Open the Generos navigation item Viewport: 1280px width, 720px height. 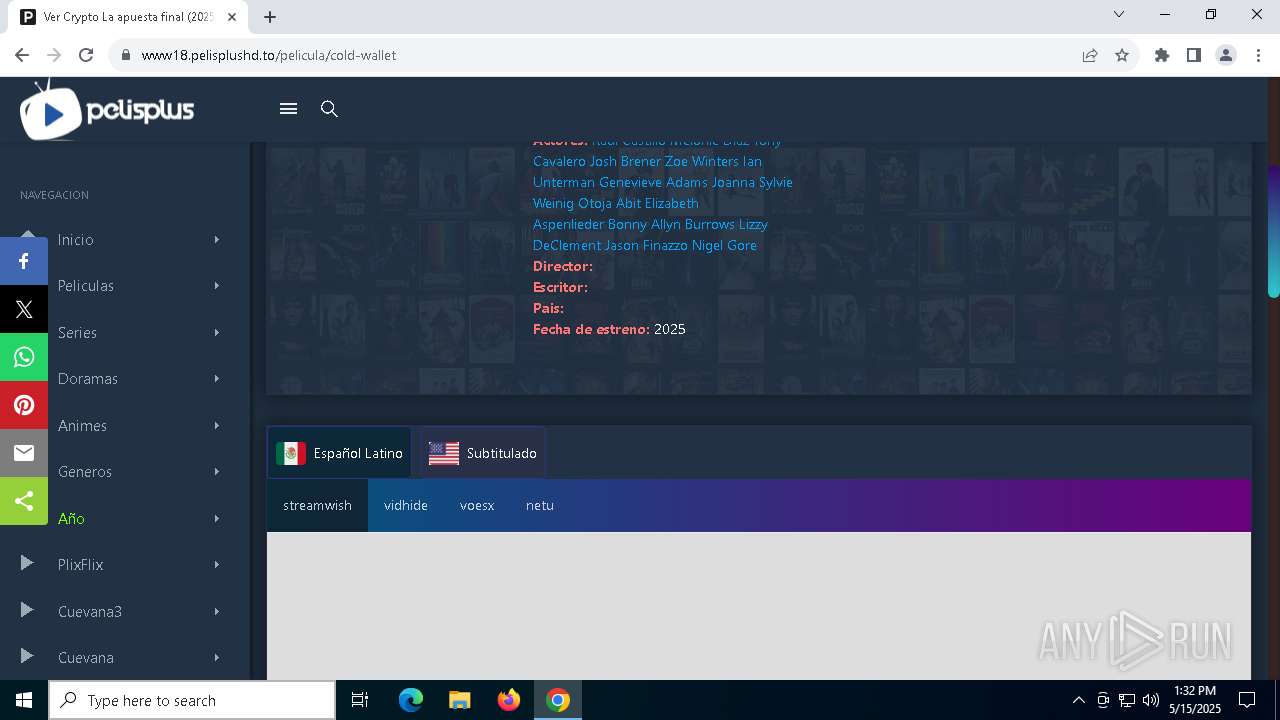click(85, 472)
